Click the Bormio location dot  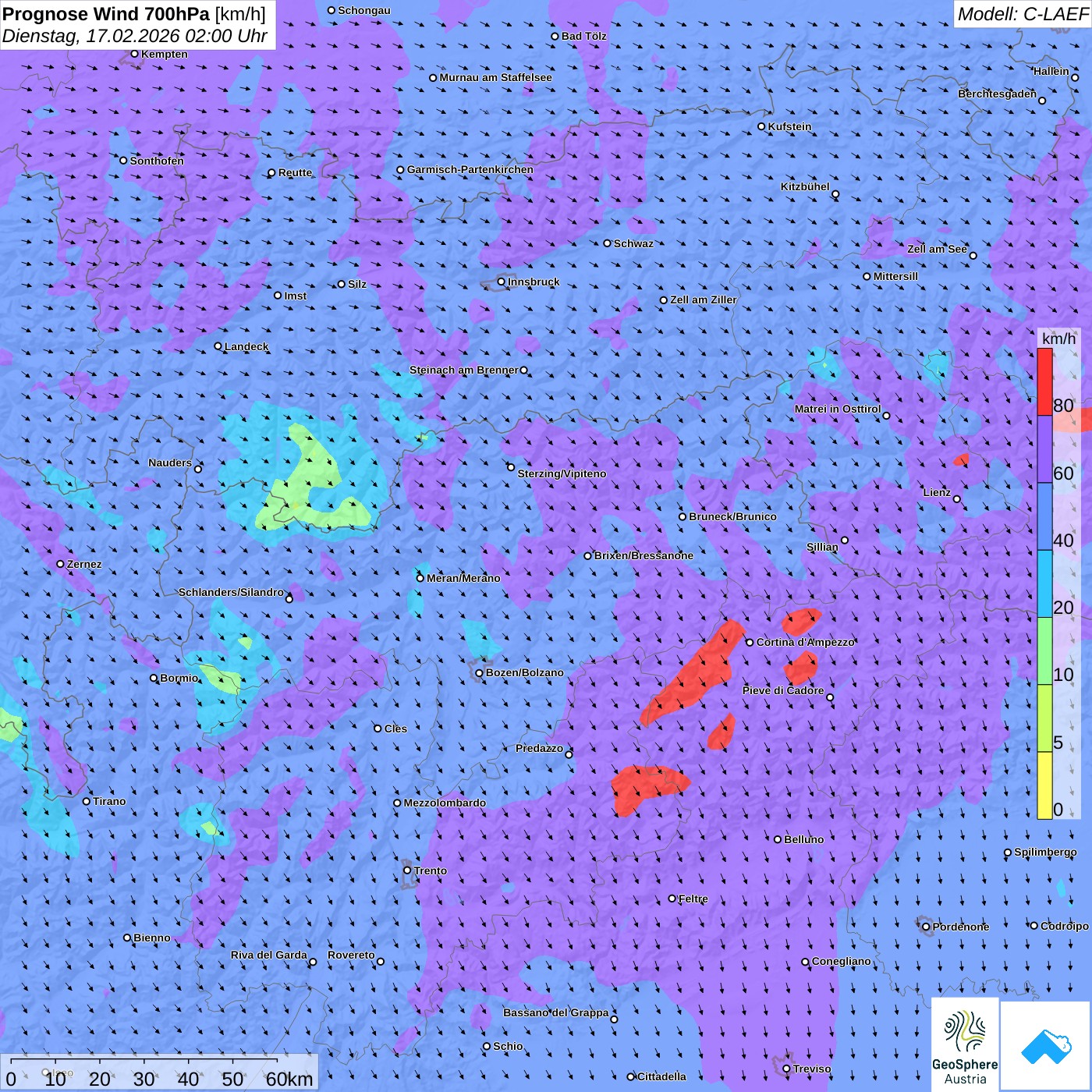click(x=154, y=678)
